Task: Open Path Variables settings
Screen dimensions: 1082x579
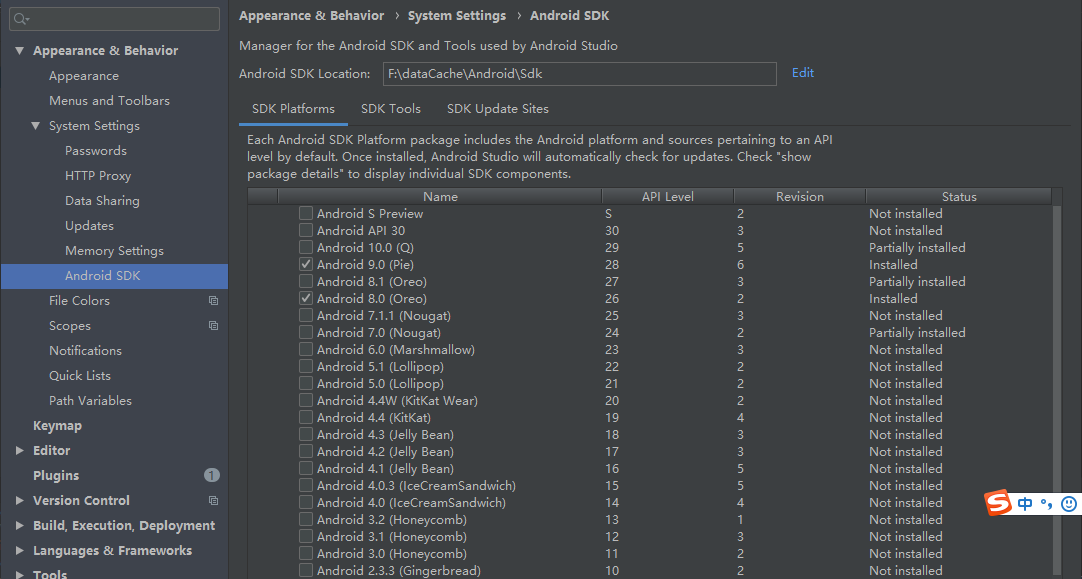Action: pyautogui.click(x=90, y=400)
